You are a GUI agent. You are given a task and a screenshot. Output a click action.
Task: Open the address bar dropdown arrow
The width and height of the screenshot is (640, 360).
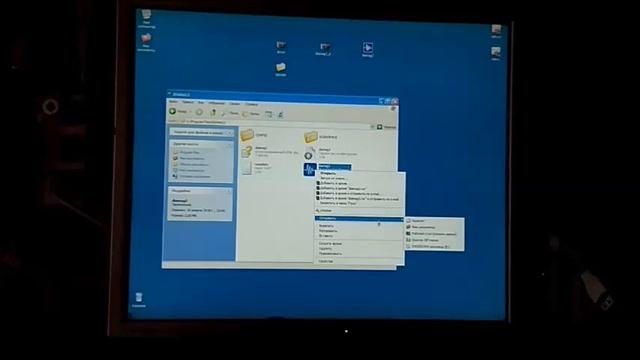pos(372,127)
